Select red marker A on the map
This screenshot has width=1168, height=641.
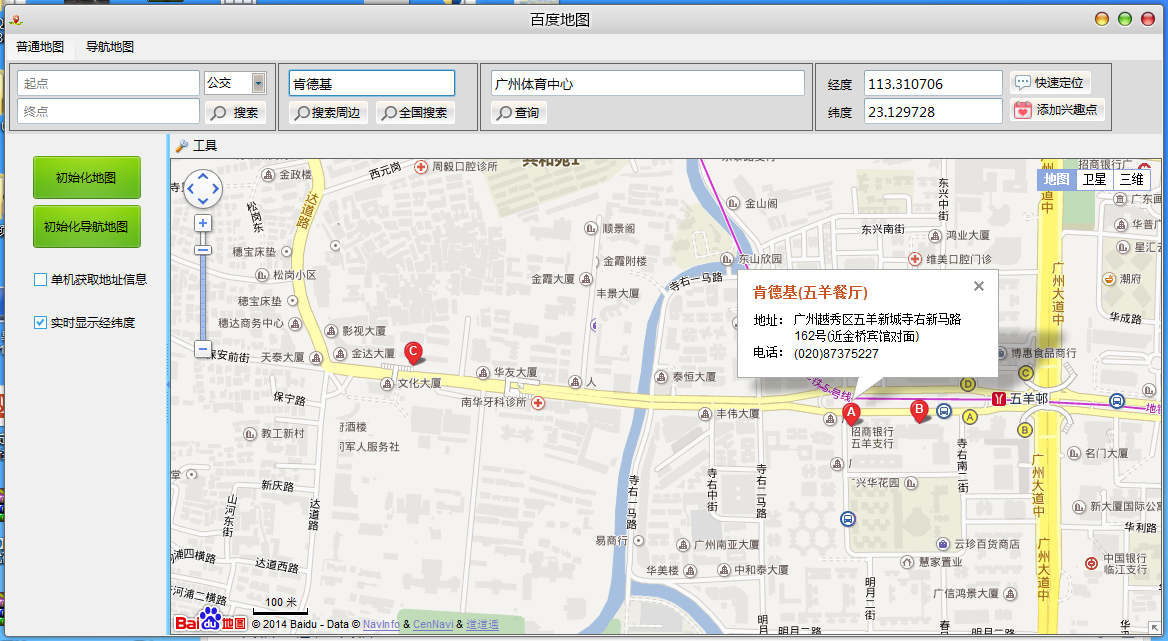coord(851,412)
